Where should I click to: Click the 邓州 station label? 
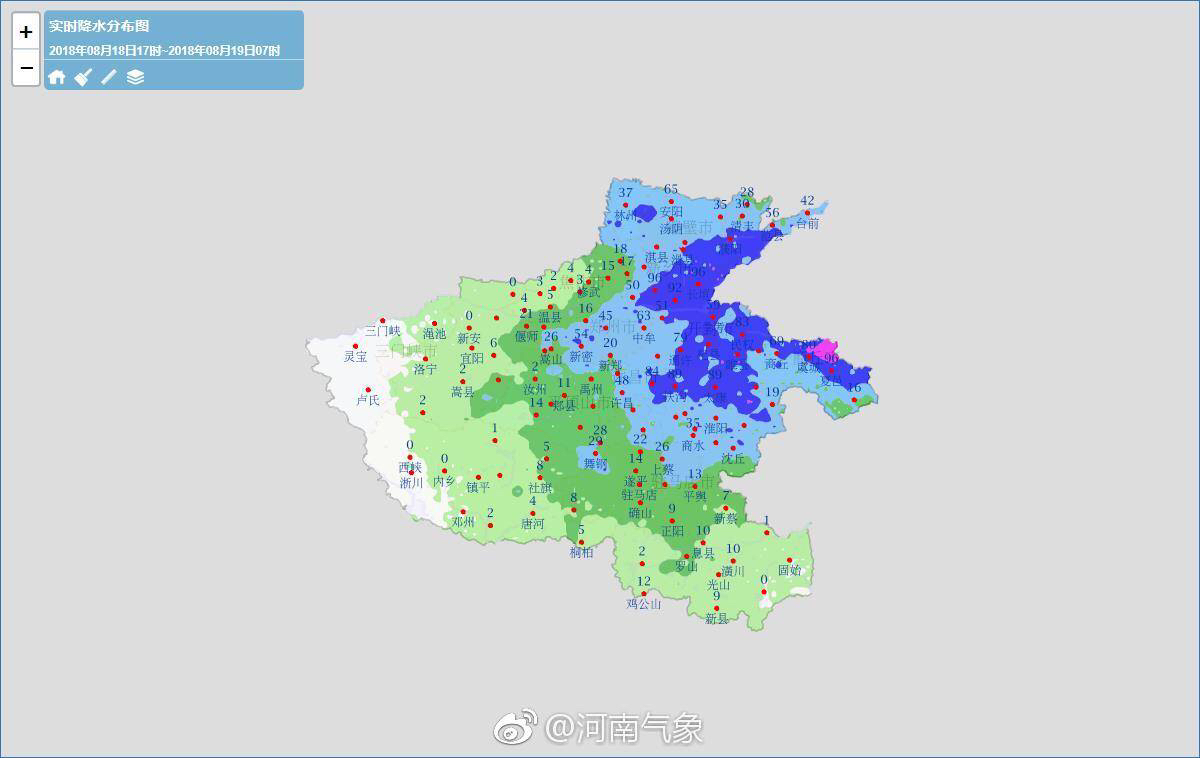[x=462, y=521]
